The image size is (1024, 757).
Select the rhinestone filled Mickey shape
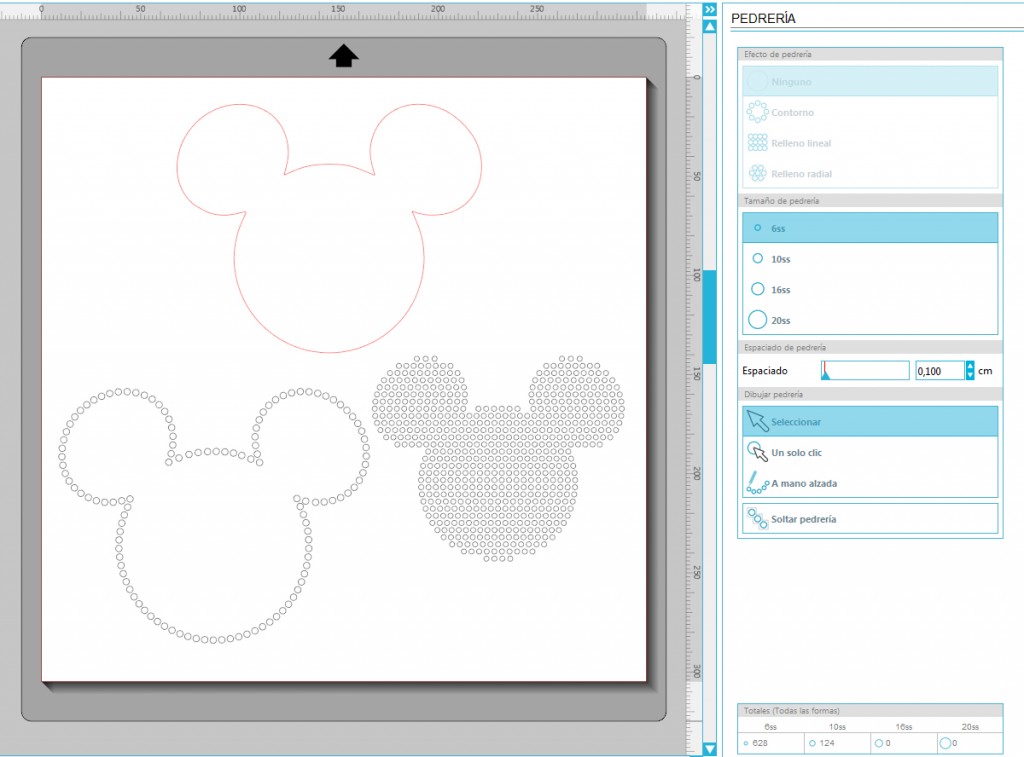click(x=498, y=459)
